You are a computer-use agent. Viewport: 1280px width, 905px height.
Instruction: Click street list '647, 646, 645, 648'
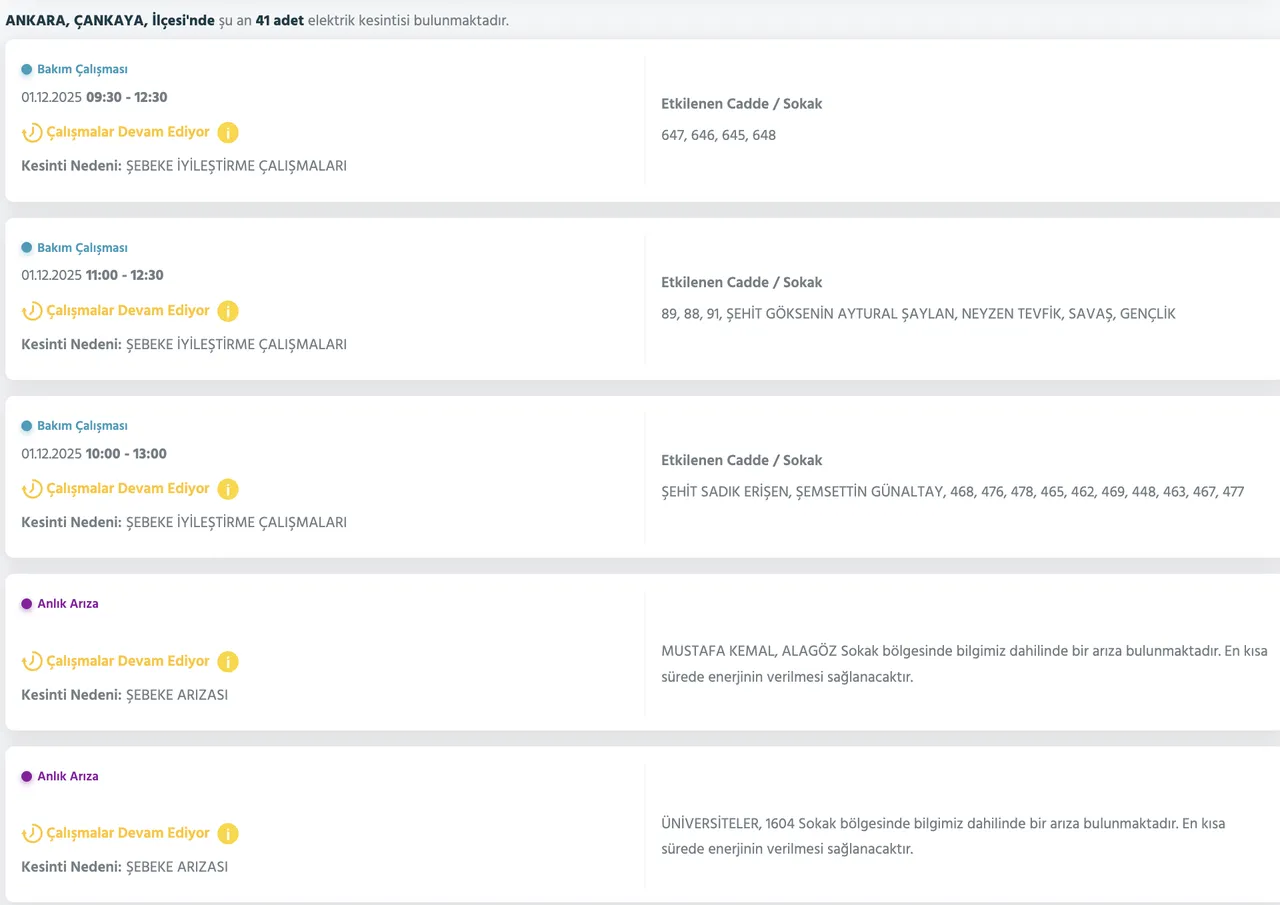(x=718, y=135)
